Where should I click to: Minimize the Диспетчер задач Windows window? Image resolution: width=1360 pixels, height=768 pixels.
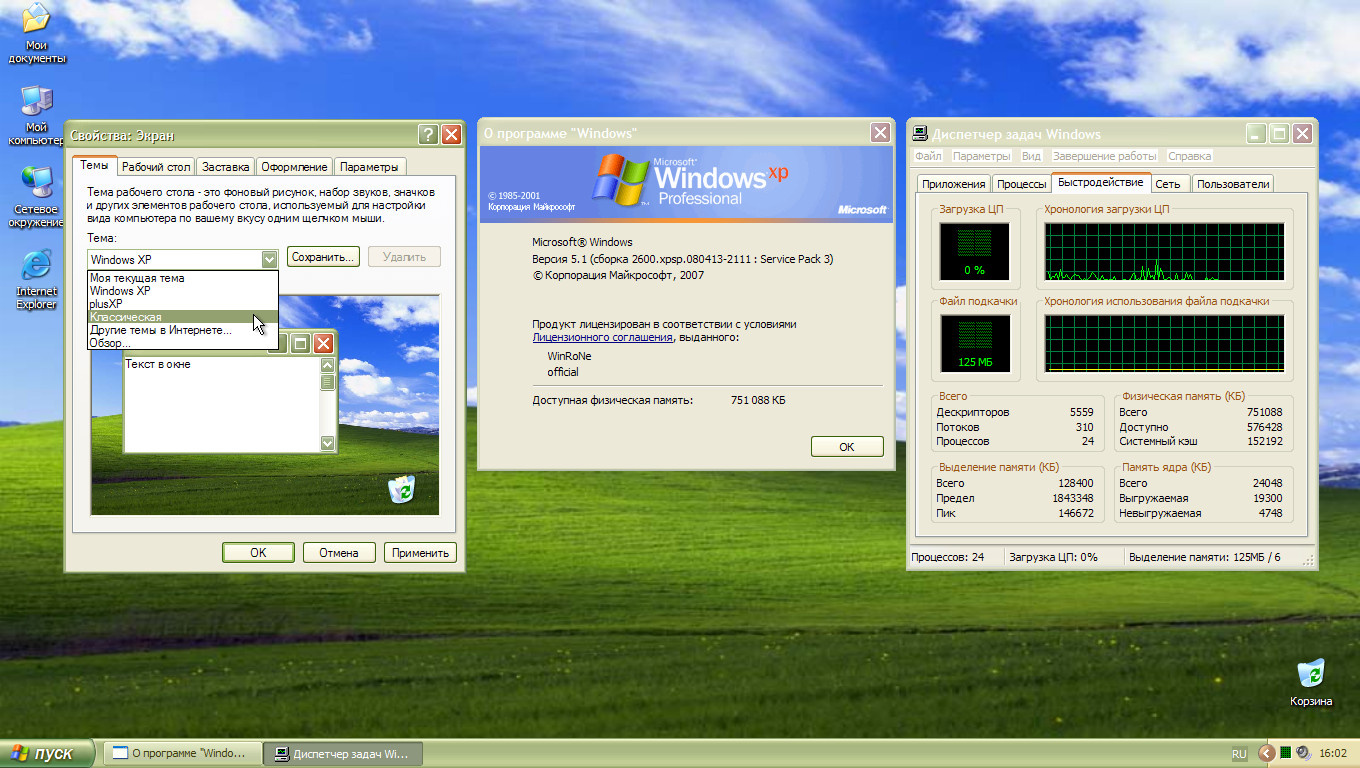pyautogui.click(x=1257, y=134)
